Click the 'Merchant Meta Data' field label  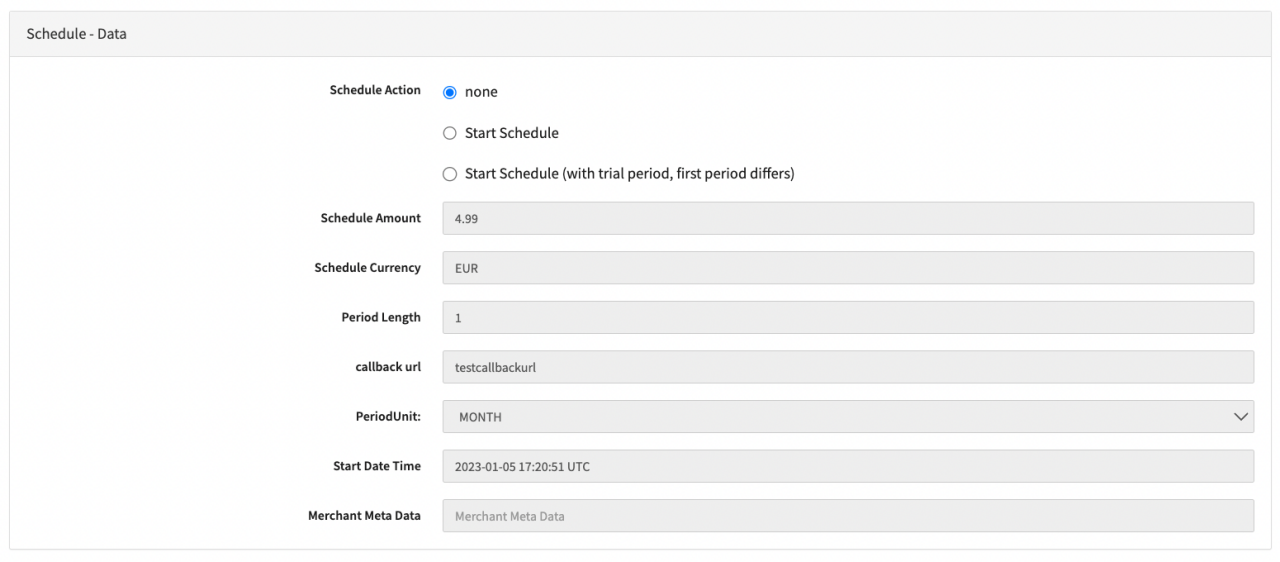tap(364, 516)
